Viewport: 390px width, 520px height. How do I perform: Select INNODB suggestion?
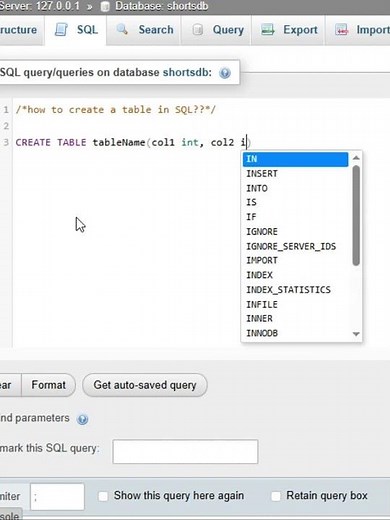tap(295, 333)
